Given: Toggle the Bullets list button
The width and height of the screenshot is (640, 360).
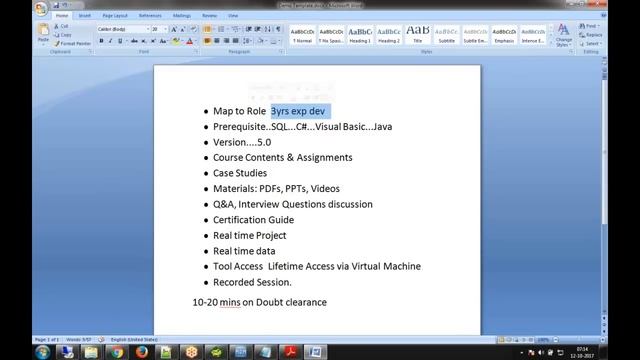Looking at the screenshot, I should click(x=207, y=29).
